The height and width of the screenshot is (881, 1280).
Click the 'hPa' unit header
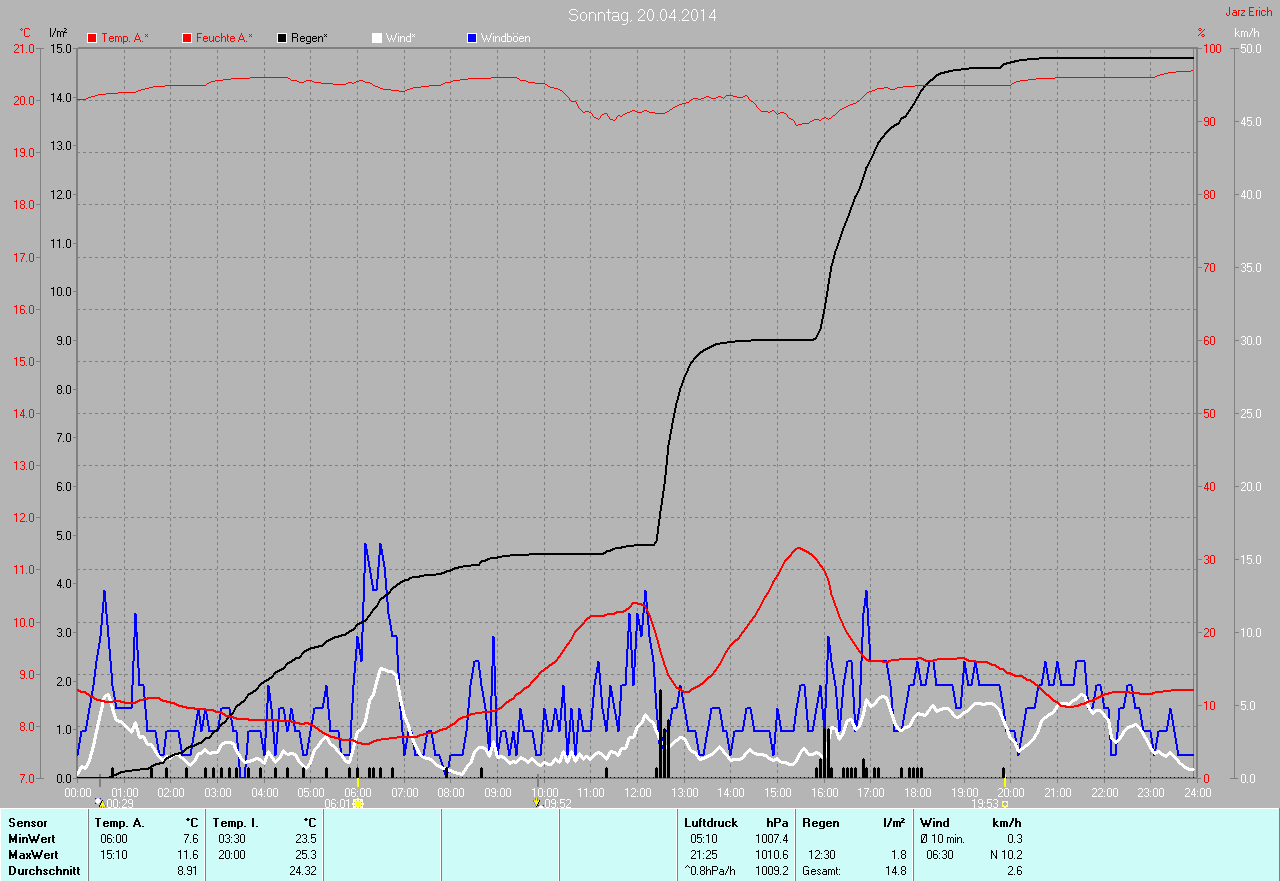point(777,823)
